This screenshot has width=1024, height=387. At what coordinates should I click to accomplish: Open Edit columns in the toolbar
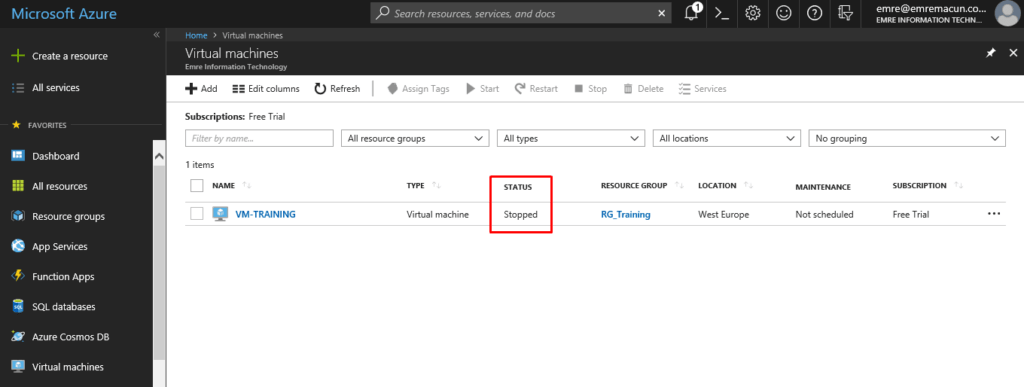[266, 89]
